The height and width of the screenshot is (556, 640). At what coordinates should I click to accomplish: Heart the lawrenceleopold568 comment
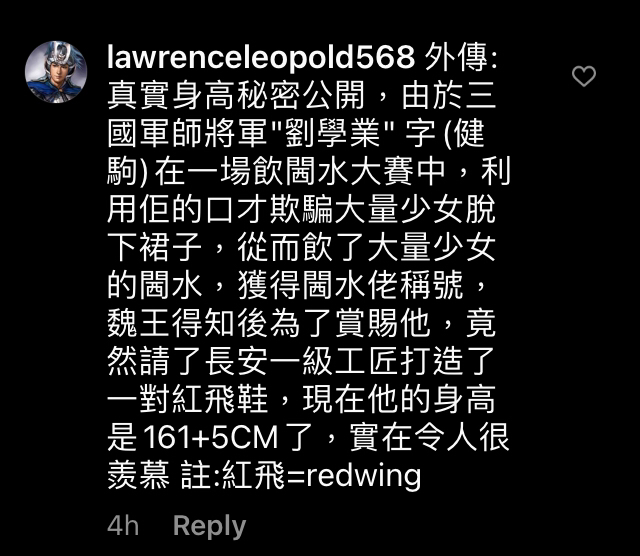pyautogui.click(x=584, y=76)
